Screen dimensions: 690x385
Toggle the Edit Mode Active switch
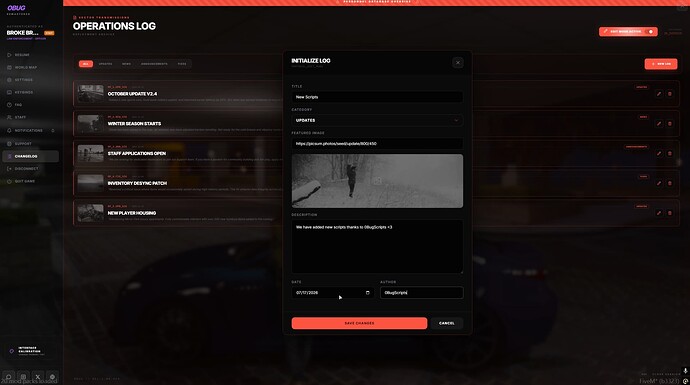[x=650, y=32]
